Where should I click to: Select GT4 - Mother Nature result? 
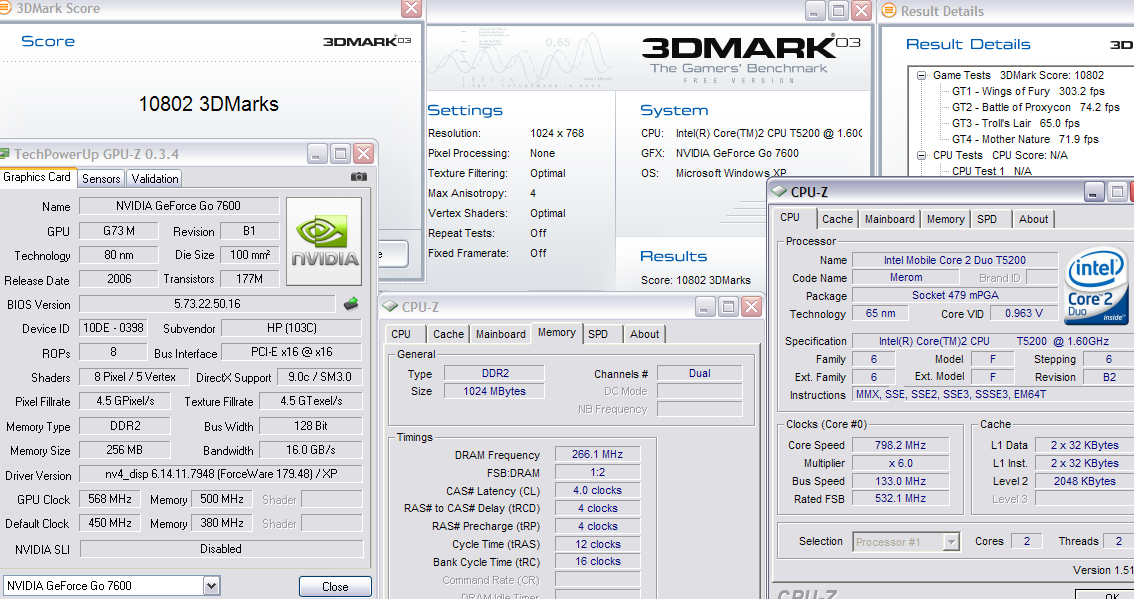pos(1025,139)
